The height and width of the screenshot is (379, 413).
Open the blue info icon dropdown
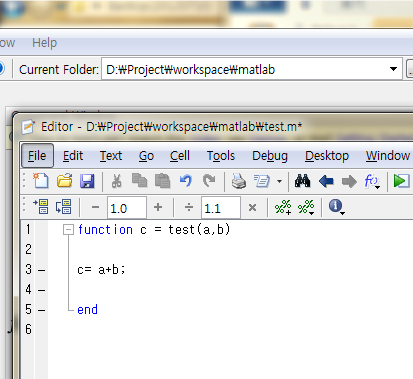pyautogui.click(x=336, y=207)
